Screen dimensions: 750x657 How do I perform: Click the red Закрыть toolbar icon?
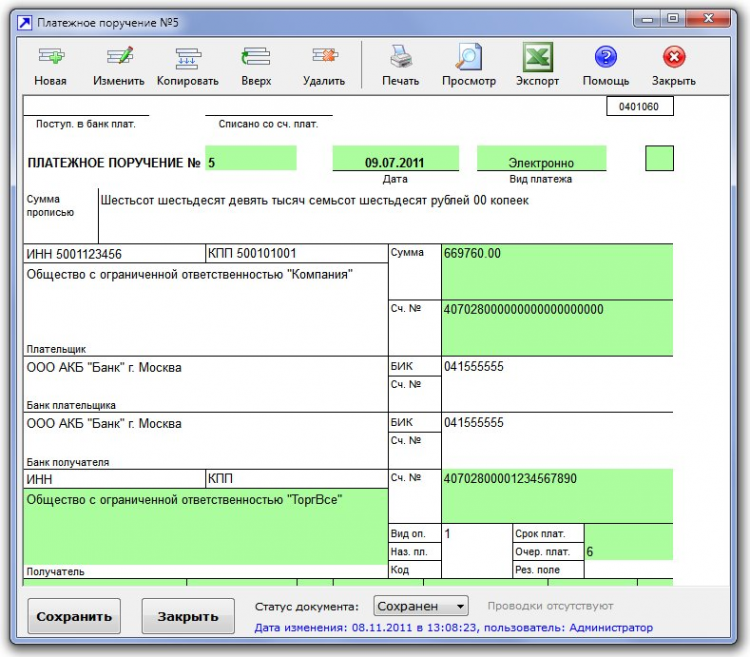pos(674,57)
